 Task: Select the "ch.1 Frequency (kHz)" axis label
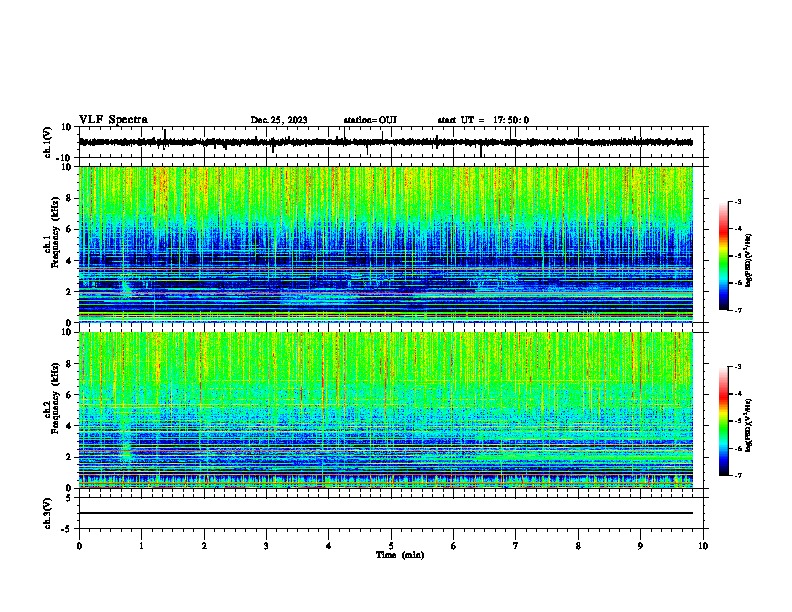(51, 232)
